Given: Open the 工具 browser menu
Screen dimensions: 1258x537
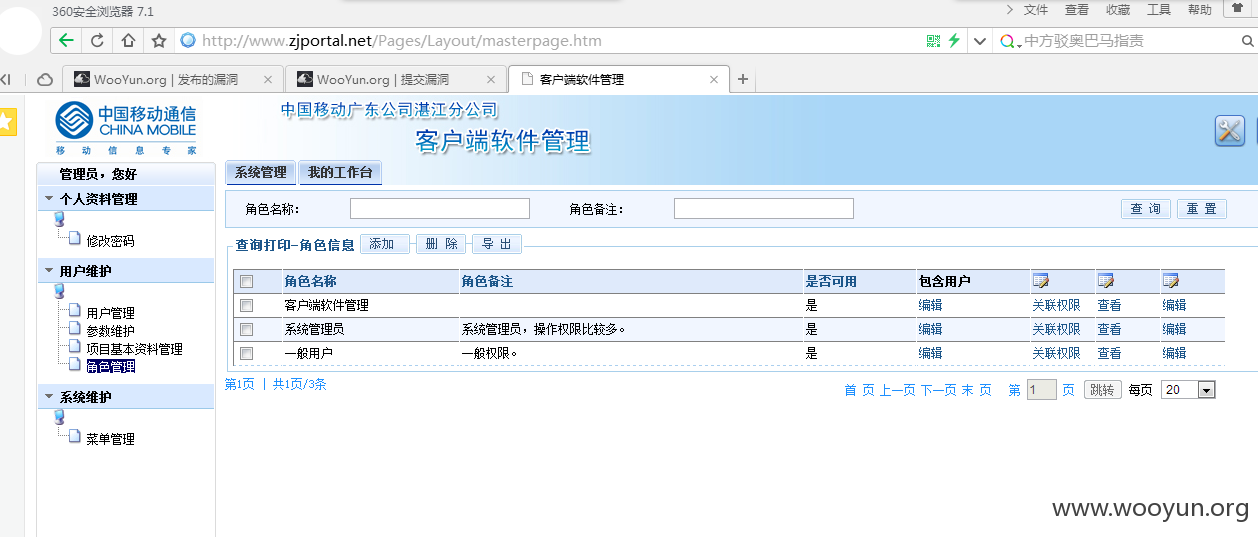Looking at the screenshot, I should tap(1159, 10).
